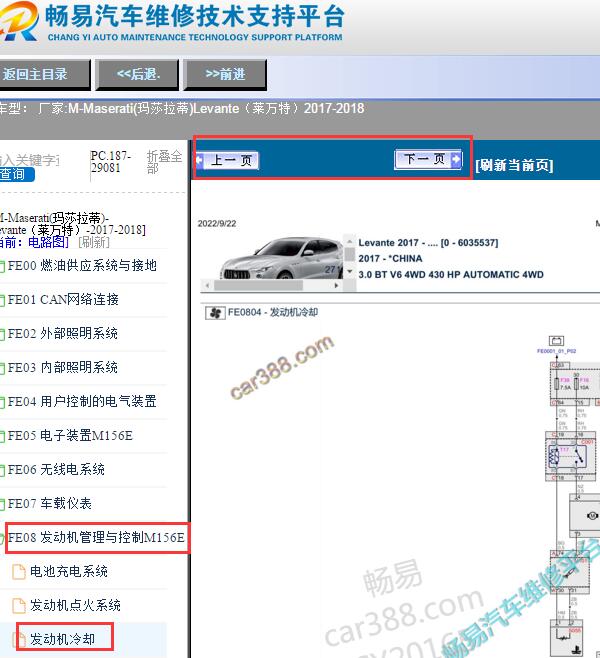Expand FE03 内部照明系统

point(63,367)
